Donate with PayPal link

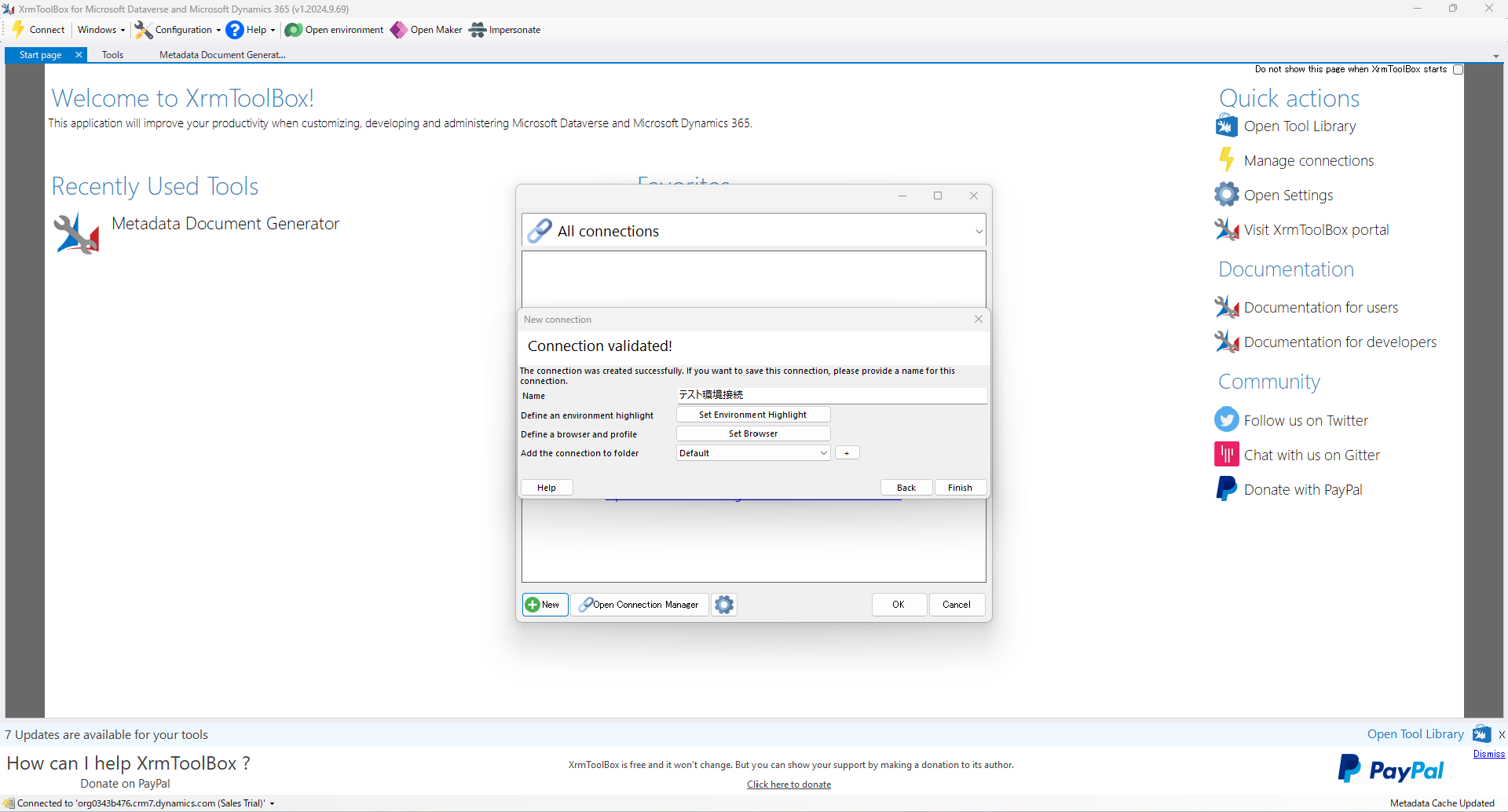(x=1303, y=490)
